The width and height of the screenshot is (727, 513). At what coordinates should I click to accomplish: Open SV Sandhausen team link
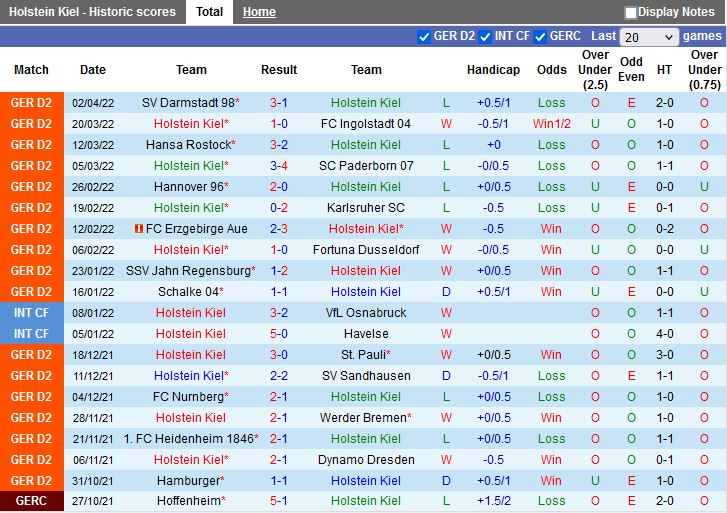tap(366, 376)
